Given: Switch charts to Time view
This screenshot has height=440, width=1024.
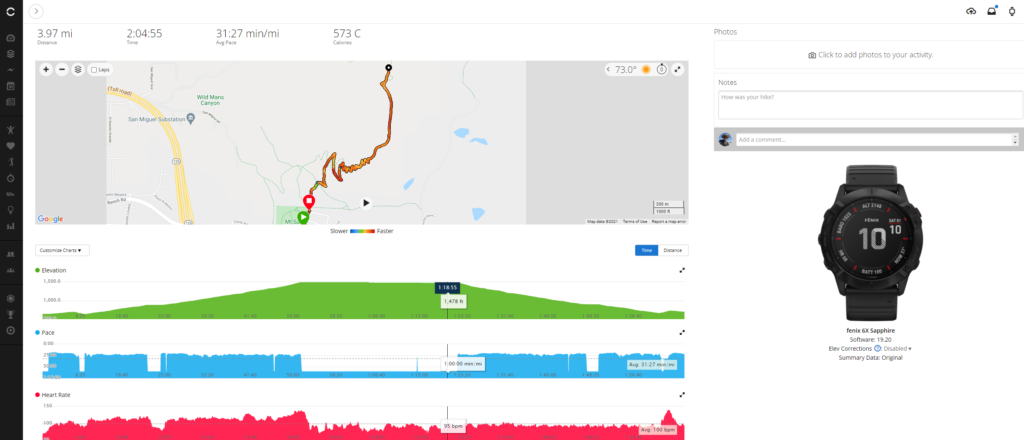Looking at the screenshot, I should click(x=646, y=250).
